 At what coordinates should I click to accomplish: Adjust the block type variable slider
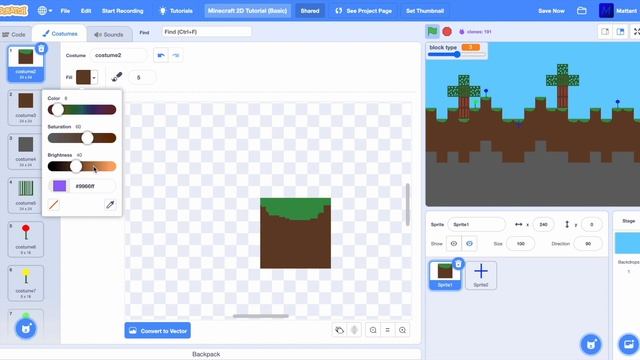pyautogui.click(x=457, y=54)
